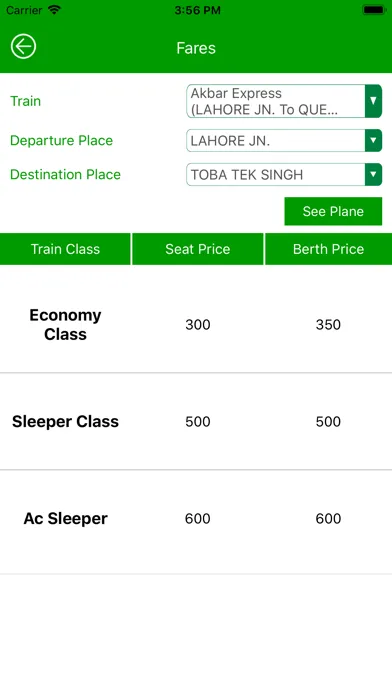The width and height of the screenshot is (392, 696).
Task: Select the Ac Sleeper row
Action: click(196, 518)
